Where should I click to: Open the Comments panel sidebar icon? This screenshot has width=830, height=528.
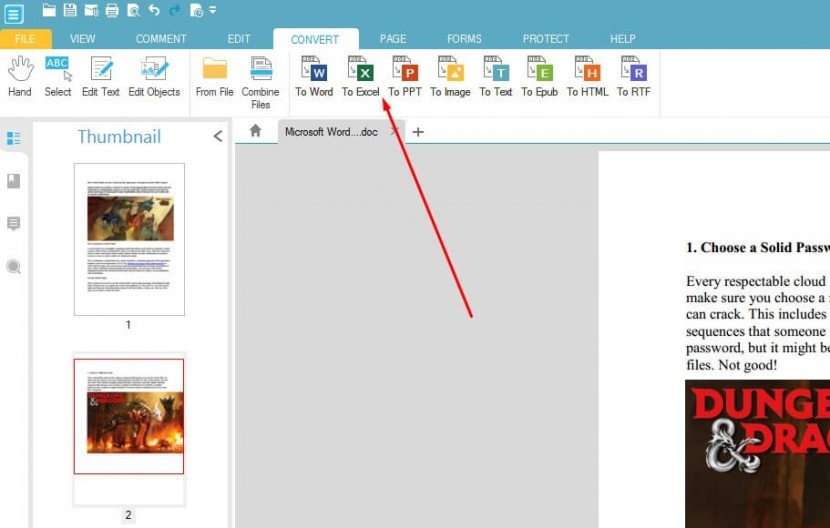pos(14,223)
